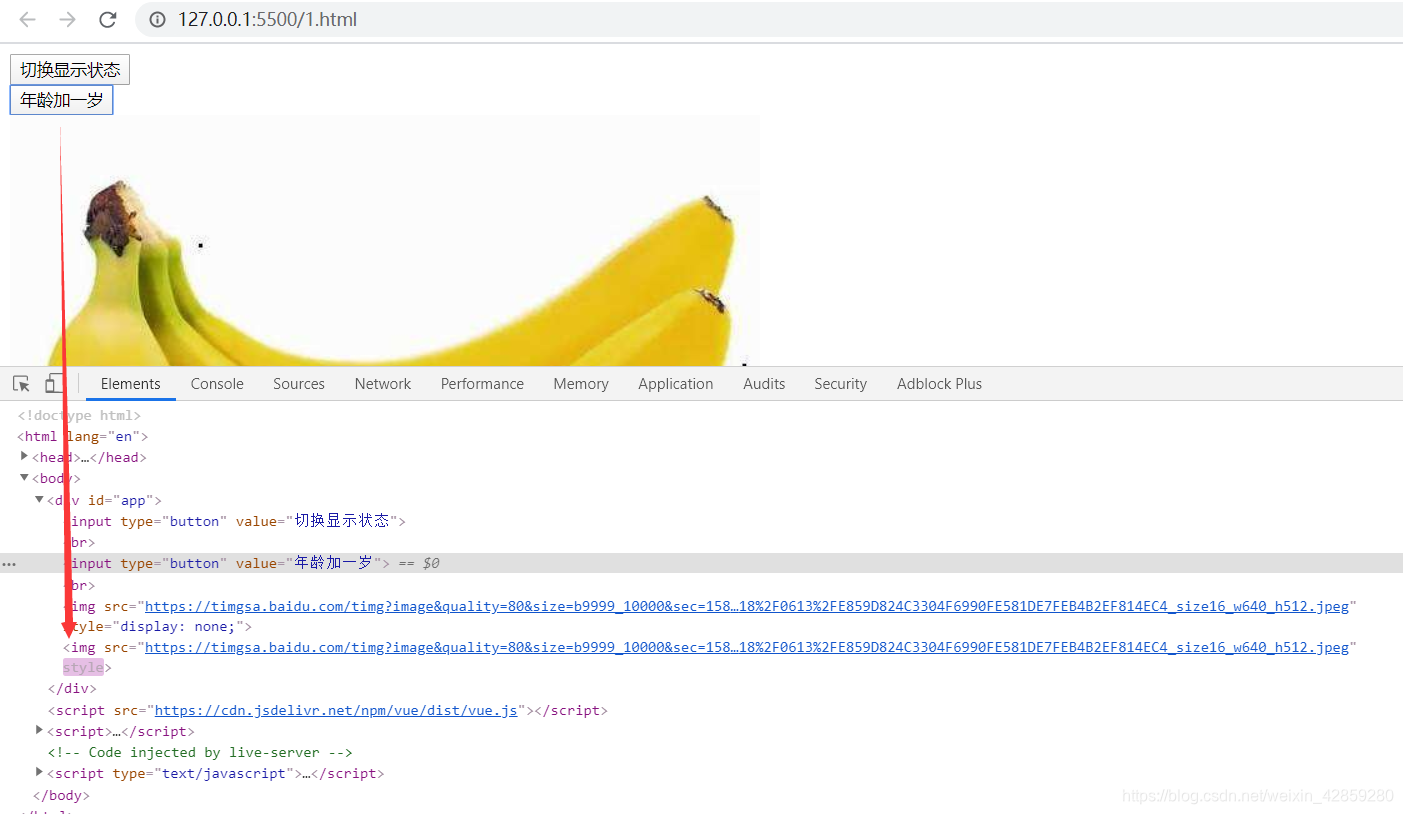Viewport: 1403px width, 814px height.
Task: Expand the collapsed <script>…</script> node
Action: click(x=39, y=731)
